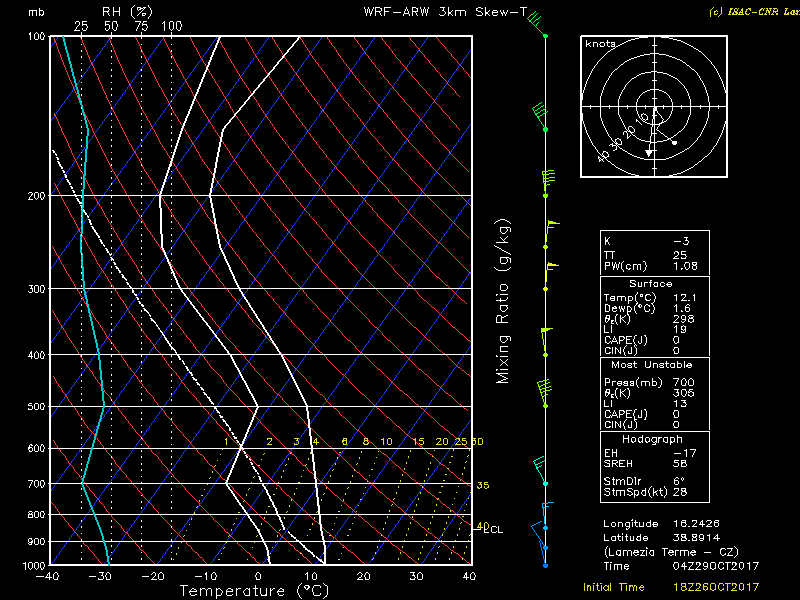Click the 800 pressure level label
The height and width of the screenshot is (600, 800).
click(36, 515)
